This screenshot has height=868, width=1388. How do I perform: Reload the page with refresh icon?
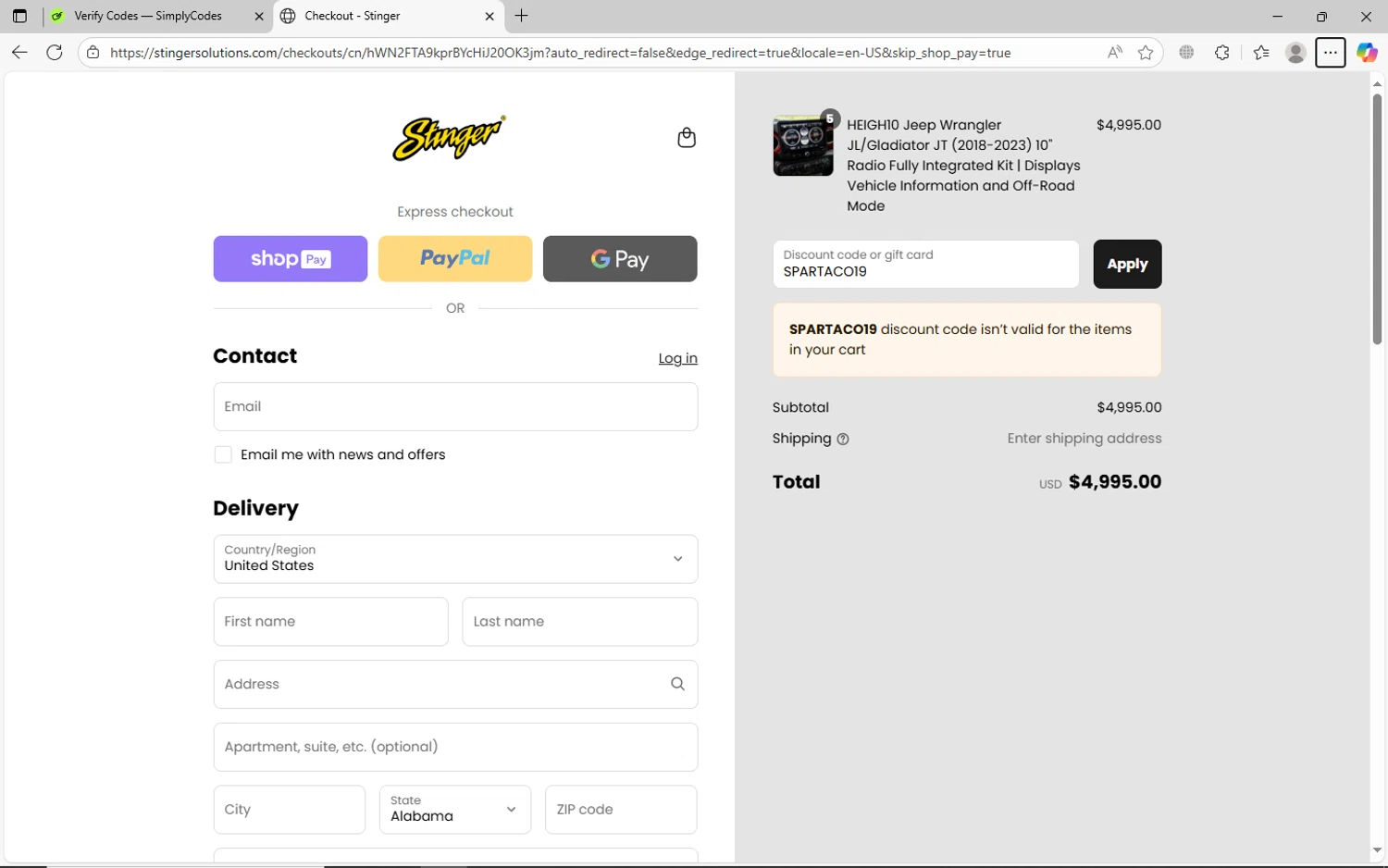pos(55,53)
